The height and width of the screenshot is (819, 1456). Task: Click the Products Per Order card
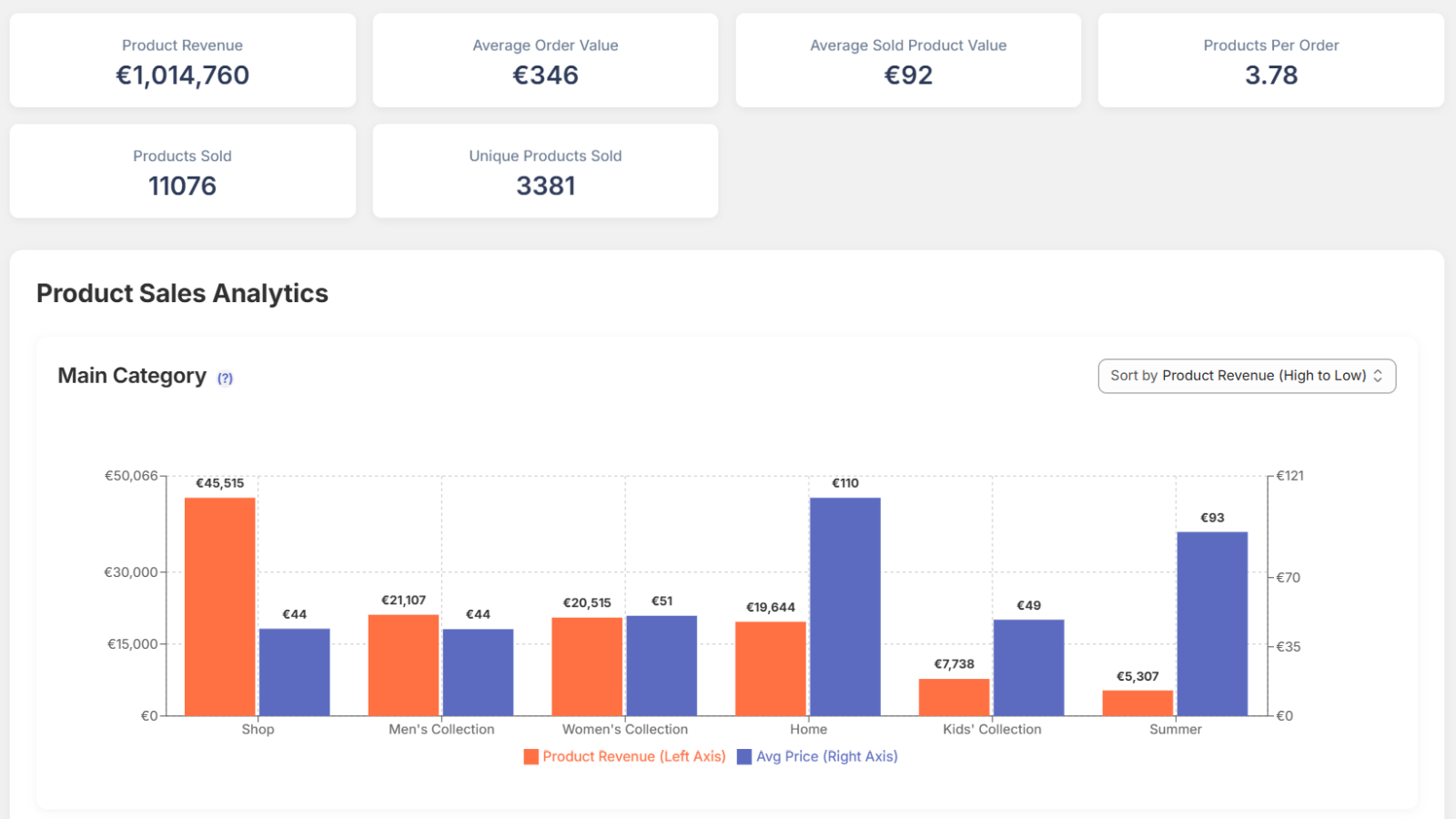tap(1270, 60)
